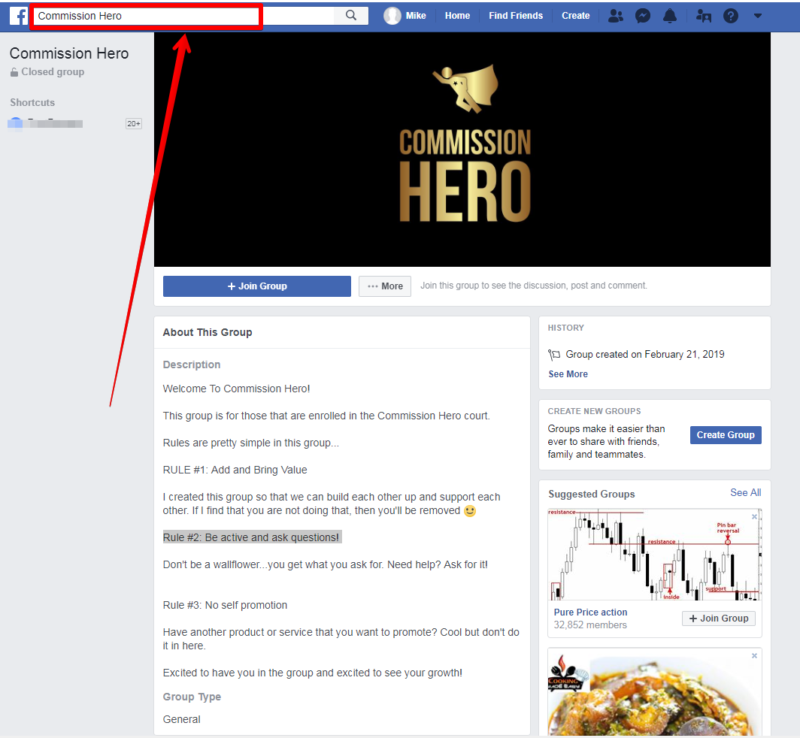Click the blue Join Group button
800x738 pixels.
point(257,286)
